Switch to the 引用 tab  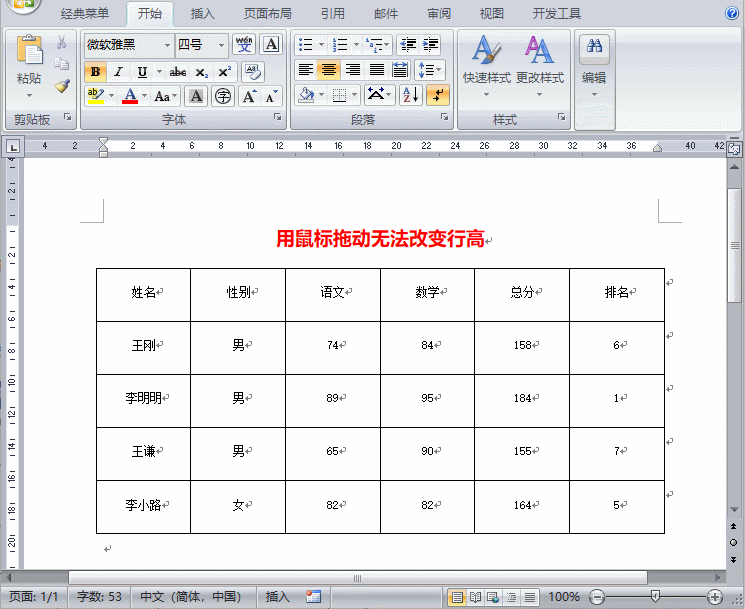point(333,13)
